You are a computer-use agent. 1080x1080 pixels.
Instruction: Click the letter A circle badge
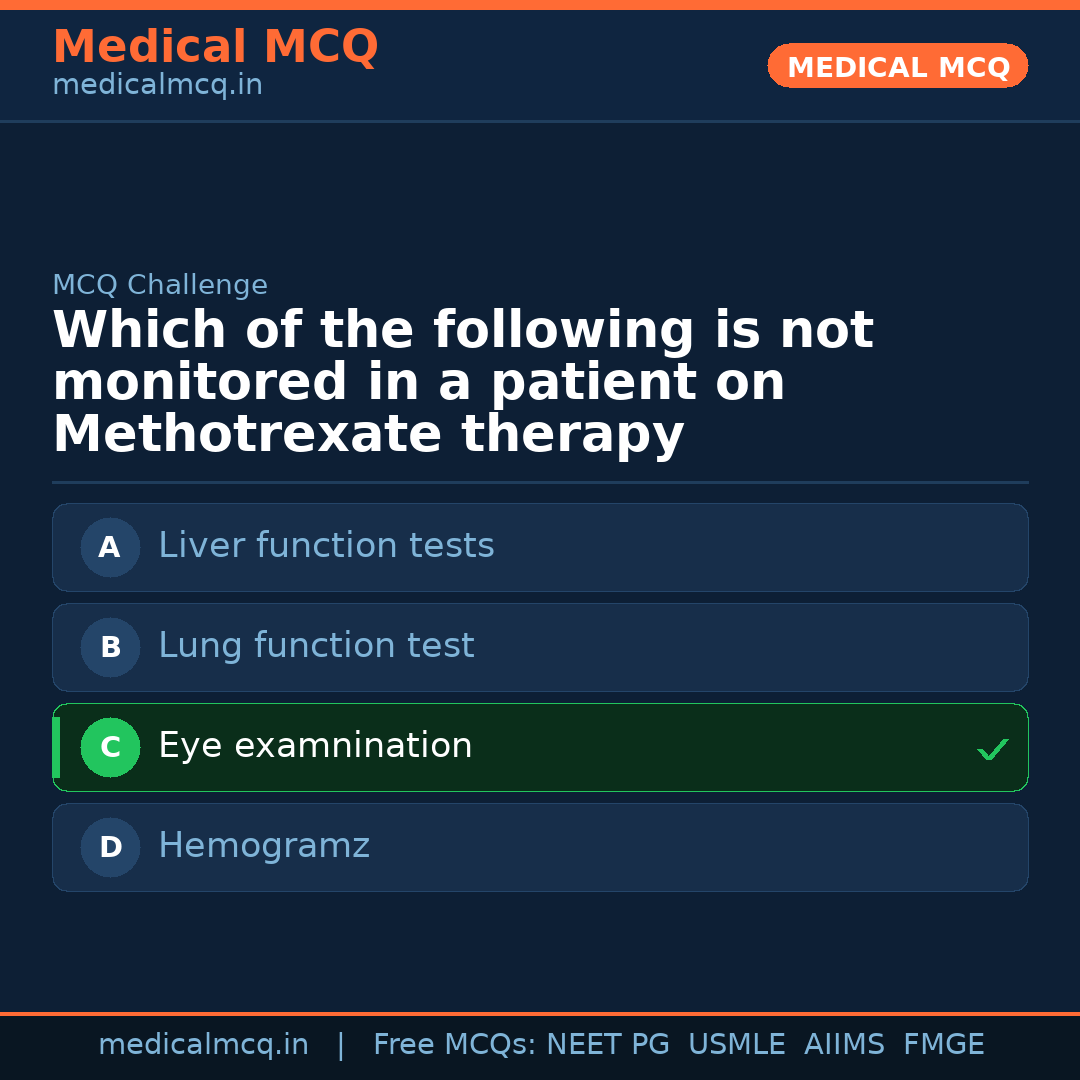(110, 547)
